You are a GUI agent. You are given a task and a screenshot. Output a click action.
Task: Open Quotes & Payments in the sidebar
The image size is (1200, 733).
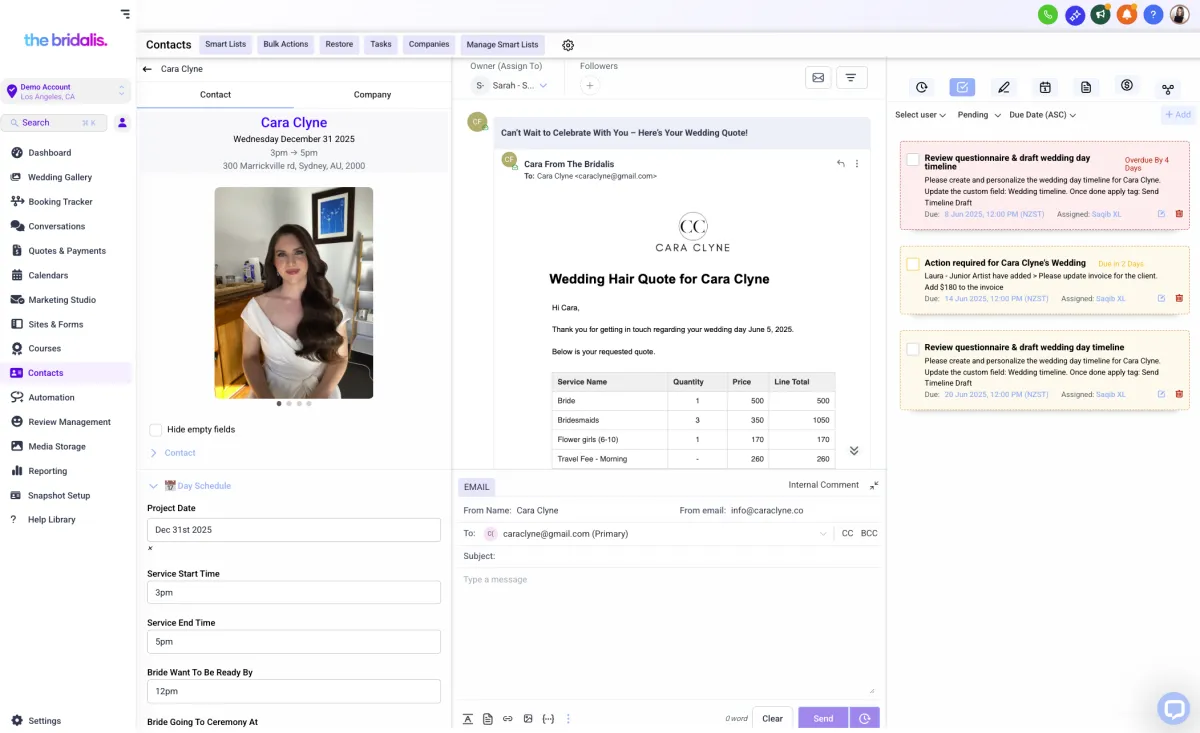66,251
